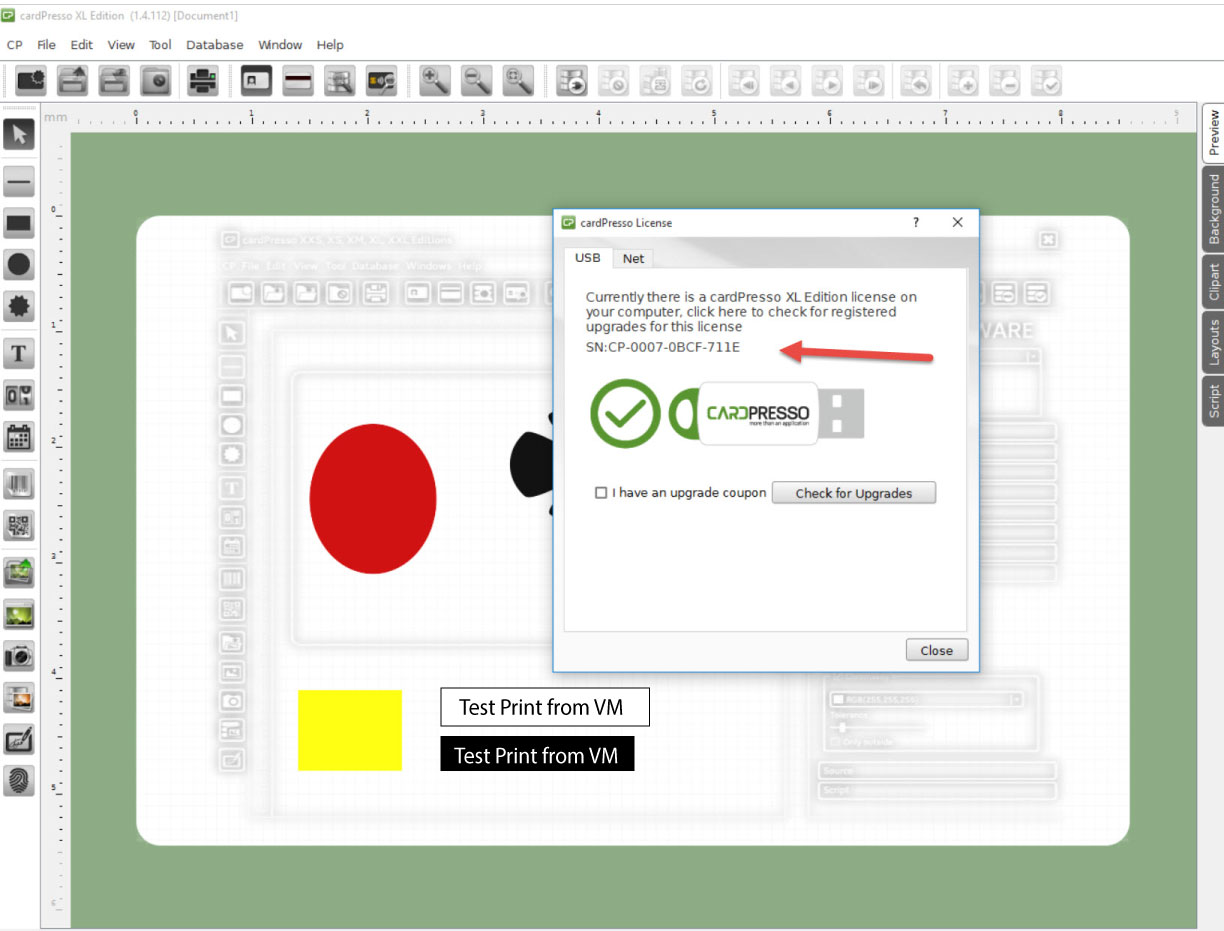
Task: Open the Database menu
Action: tap(214, 45)
